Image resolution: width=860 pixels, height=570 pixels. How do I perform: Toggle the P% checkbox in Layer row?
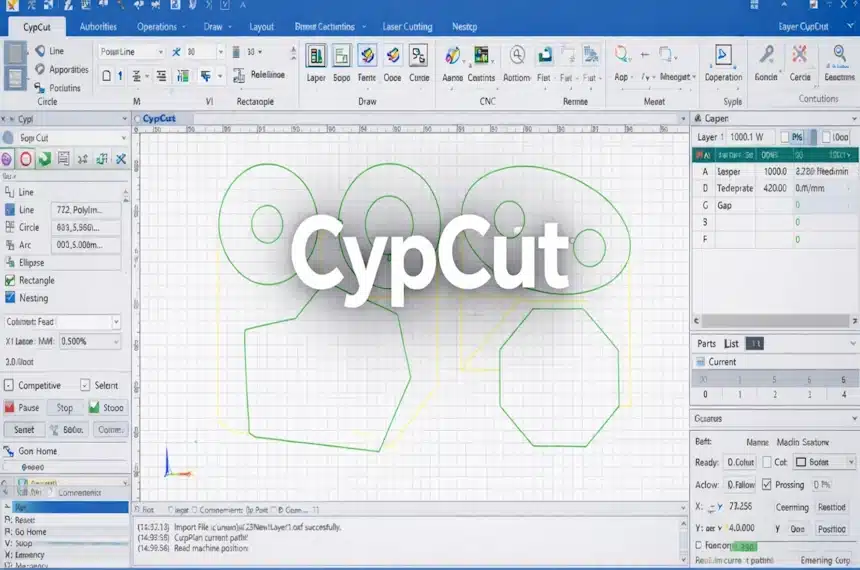(785, 137)
